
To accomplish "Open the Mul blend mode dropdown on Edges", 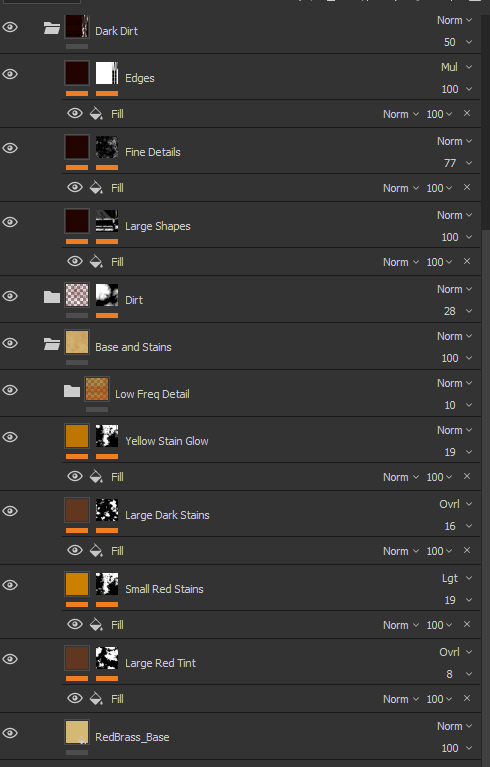I will click(456, 67).
